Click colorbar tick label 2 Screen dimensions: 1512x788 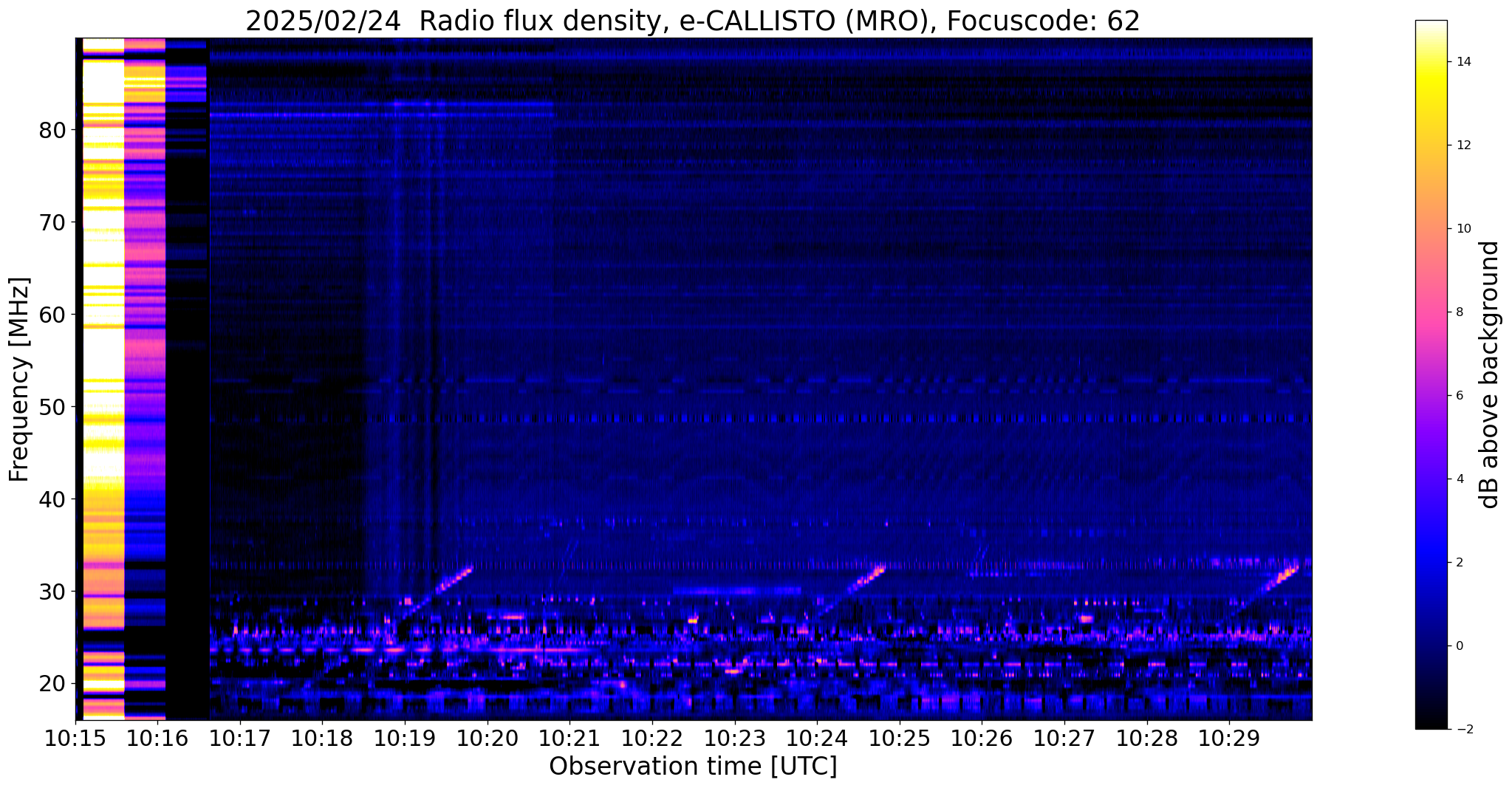point(1459,563)
